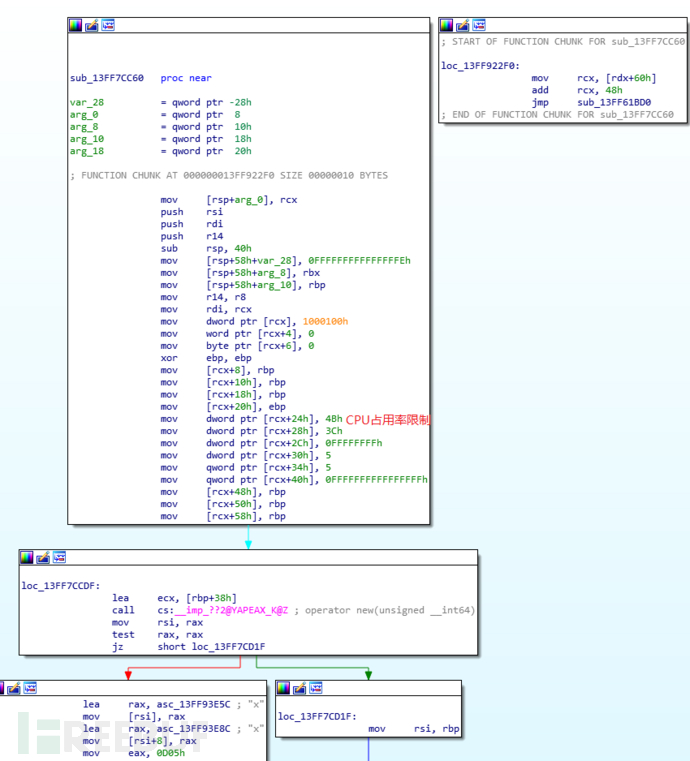This screenshot has height=761, width=690.
Task: Open the node color icon on loc_13FF7CD1F block
Action: pyautogui.click(x=283, y=688)
